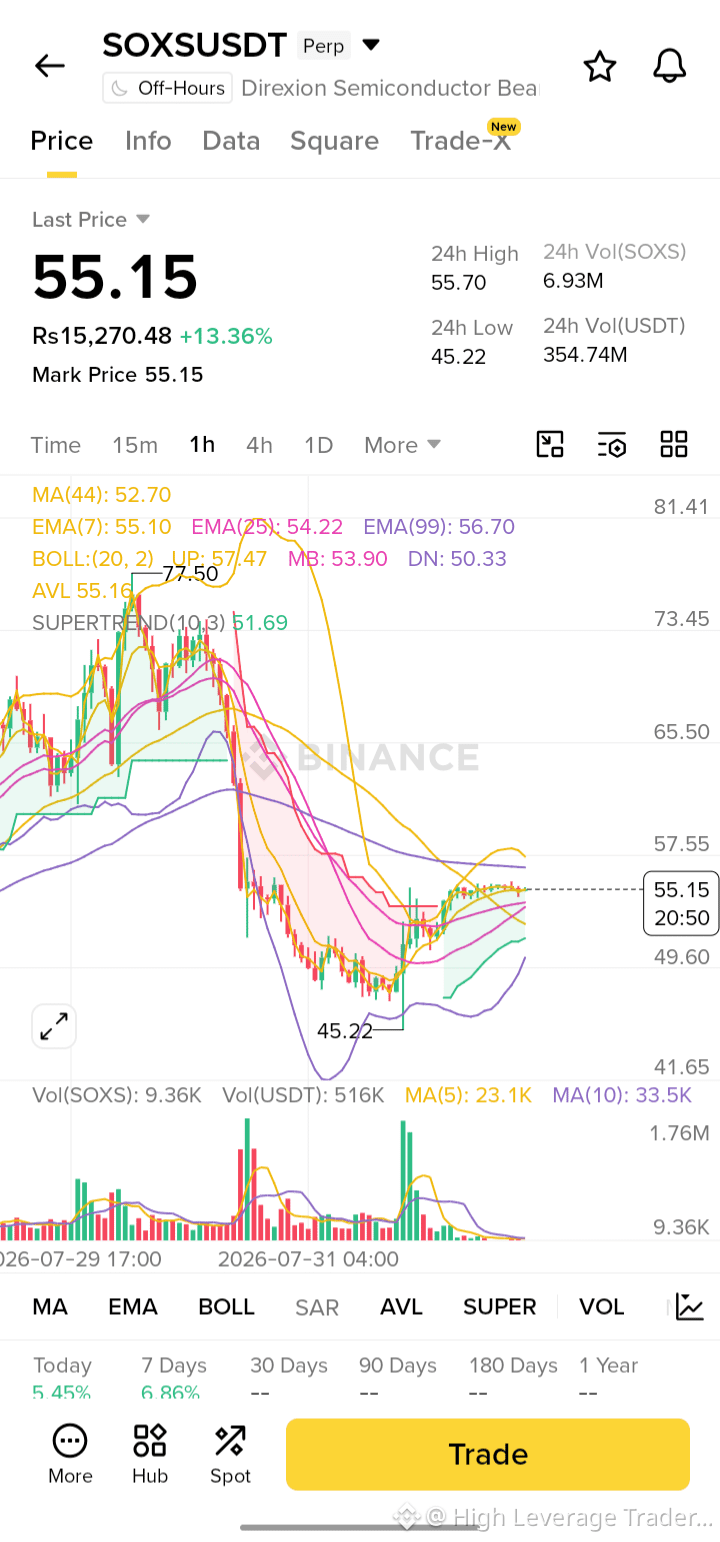Open Last Price dropdown
The image size is (720, 1542).
pyautogui.click(x=91, y=219)
